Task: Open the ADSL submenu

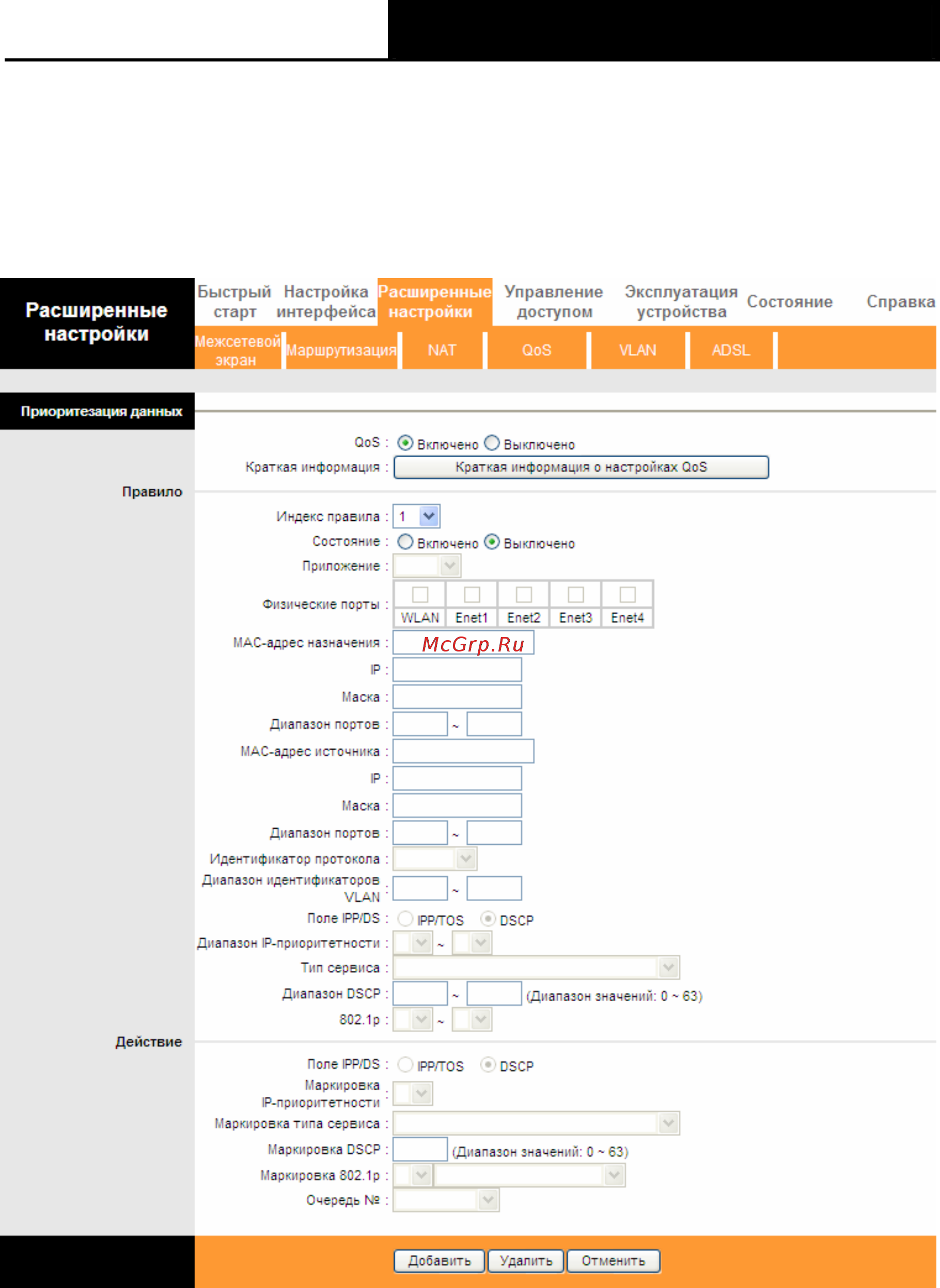Action: [731, 351]
